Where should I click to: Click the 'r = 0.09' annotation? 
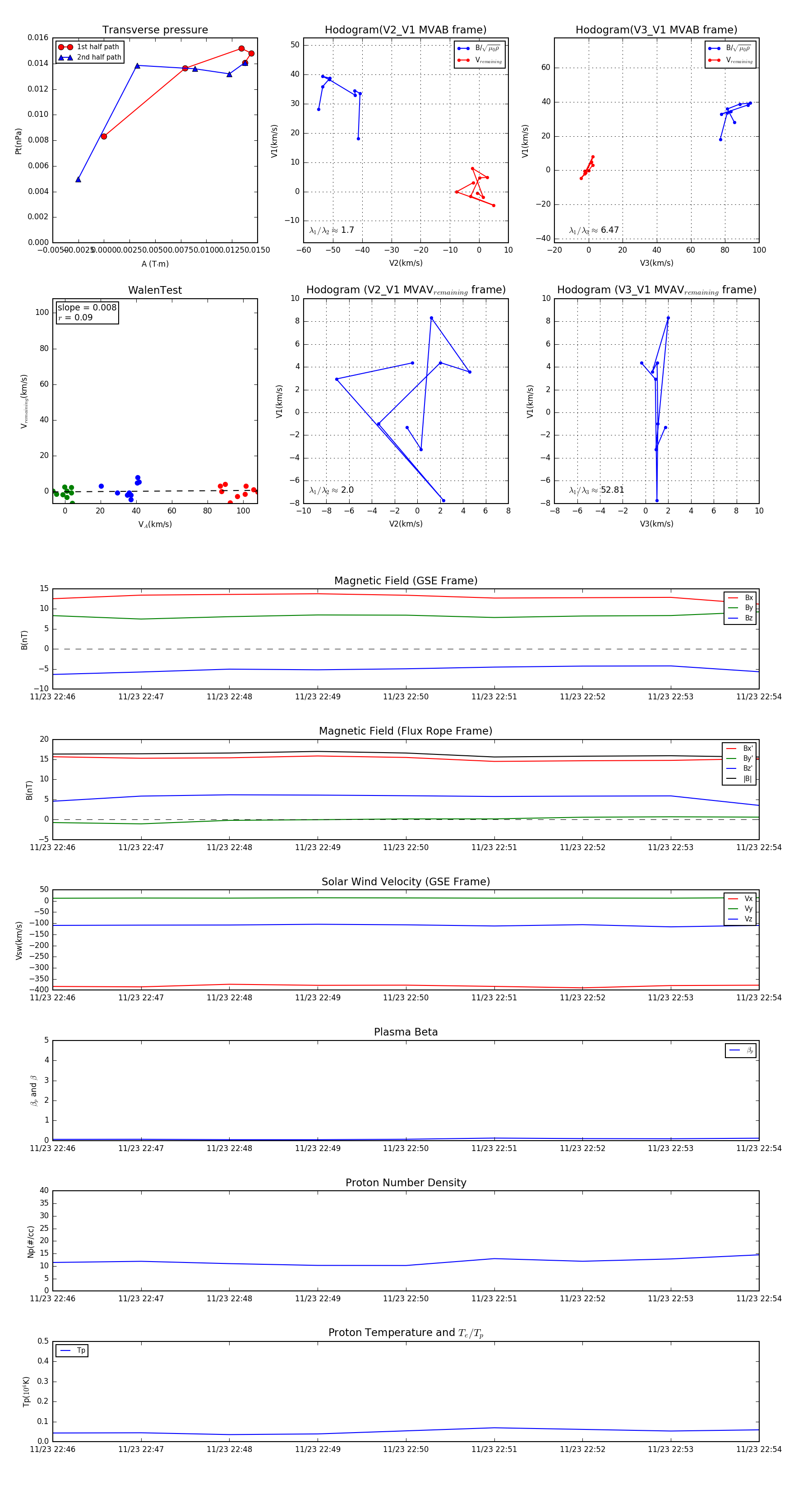75,317
